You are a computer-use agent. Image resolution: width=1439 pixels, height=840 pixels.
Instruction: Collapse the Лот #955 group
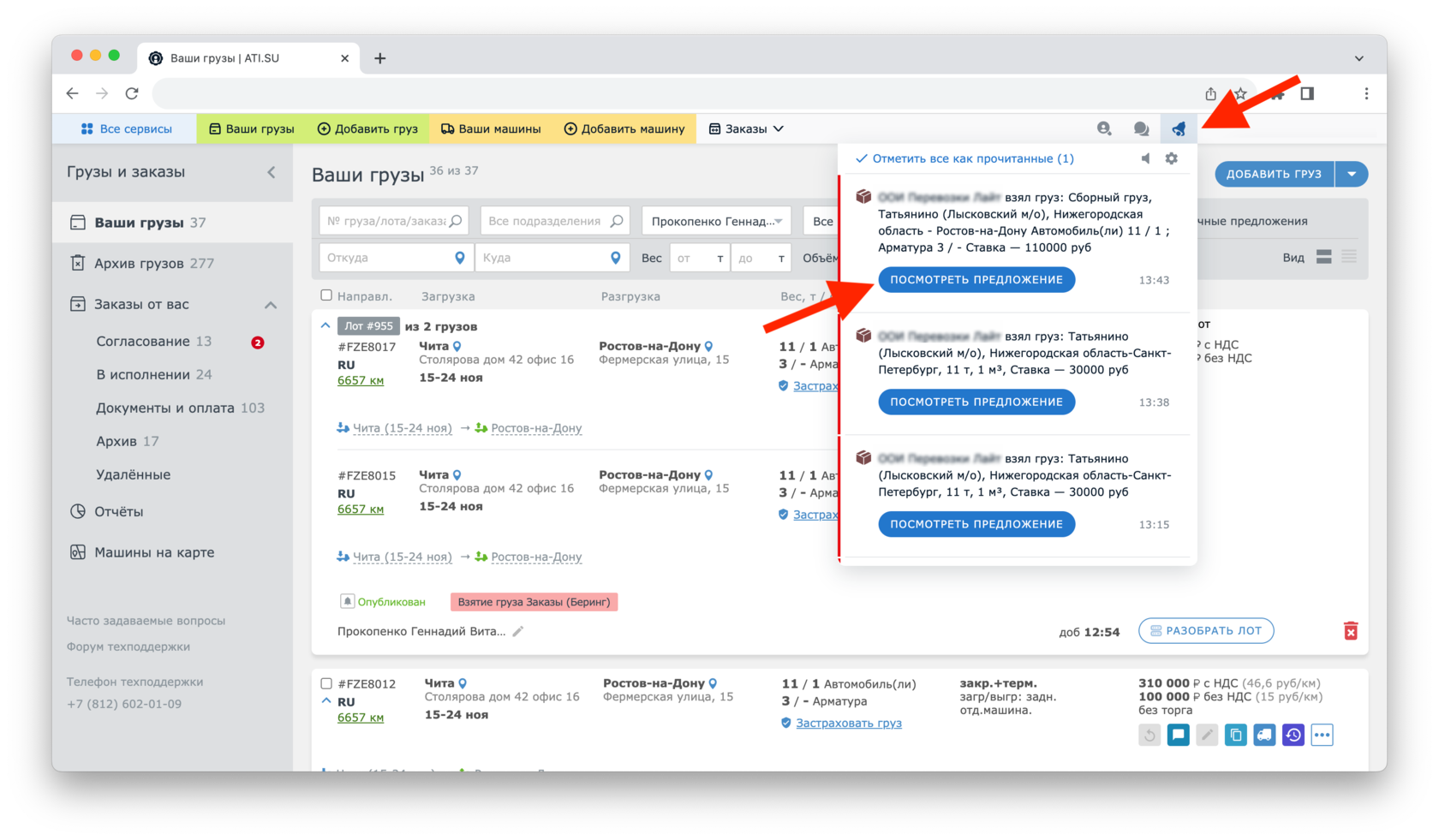[325, 325]
